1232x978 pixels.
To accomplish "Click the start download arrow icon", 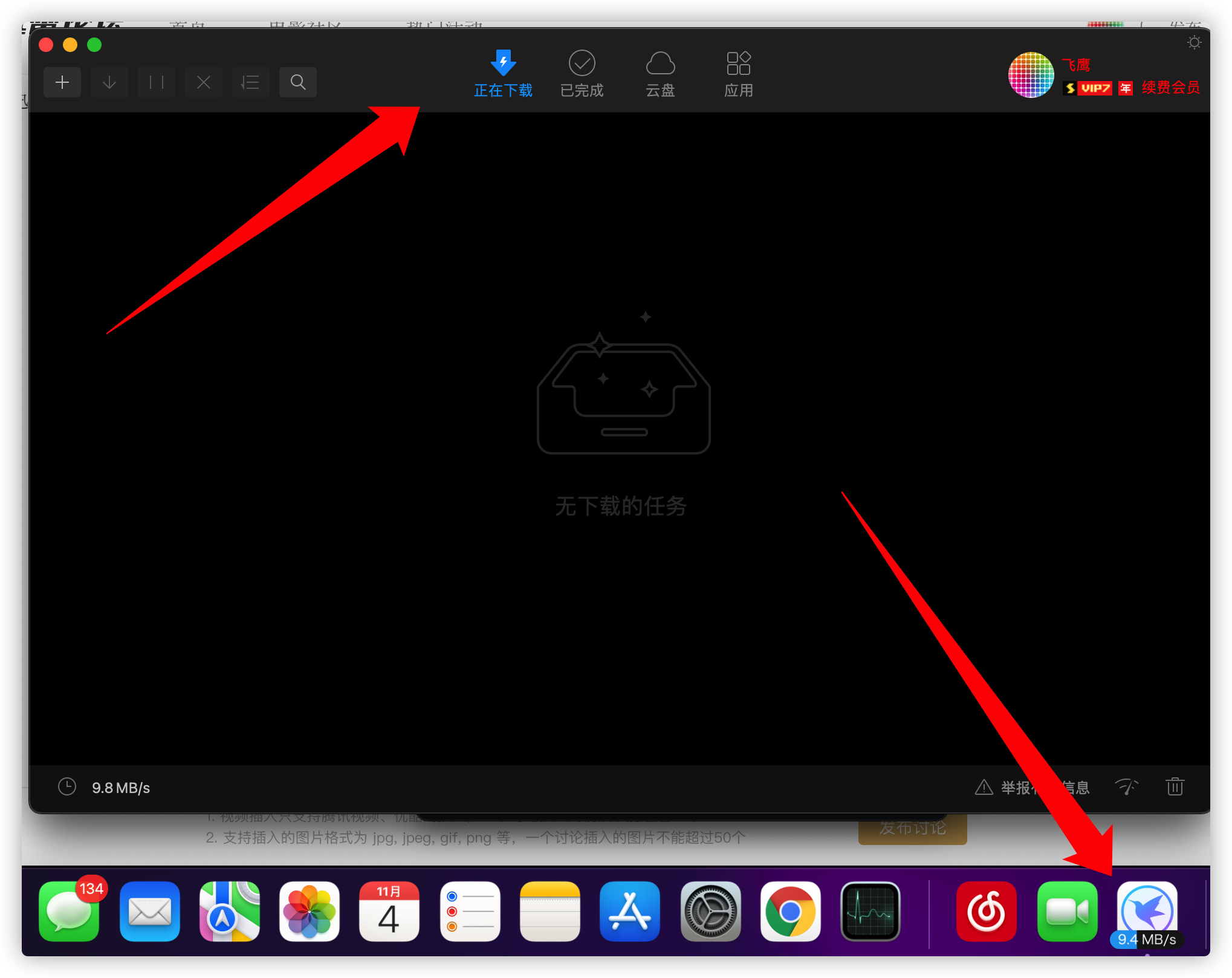I will (x=109, y=82).
